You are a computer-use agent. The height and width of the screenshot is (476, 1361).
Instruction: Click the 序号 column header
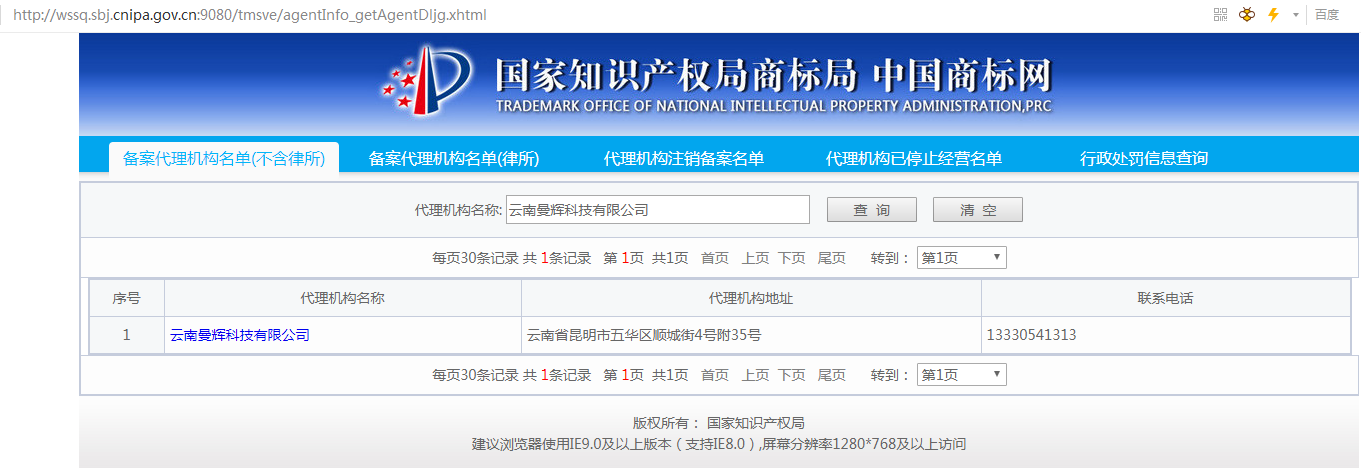pos(126,298)
